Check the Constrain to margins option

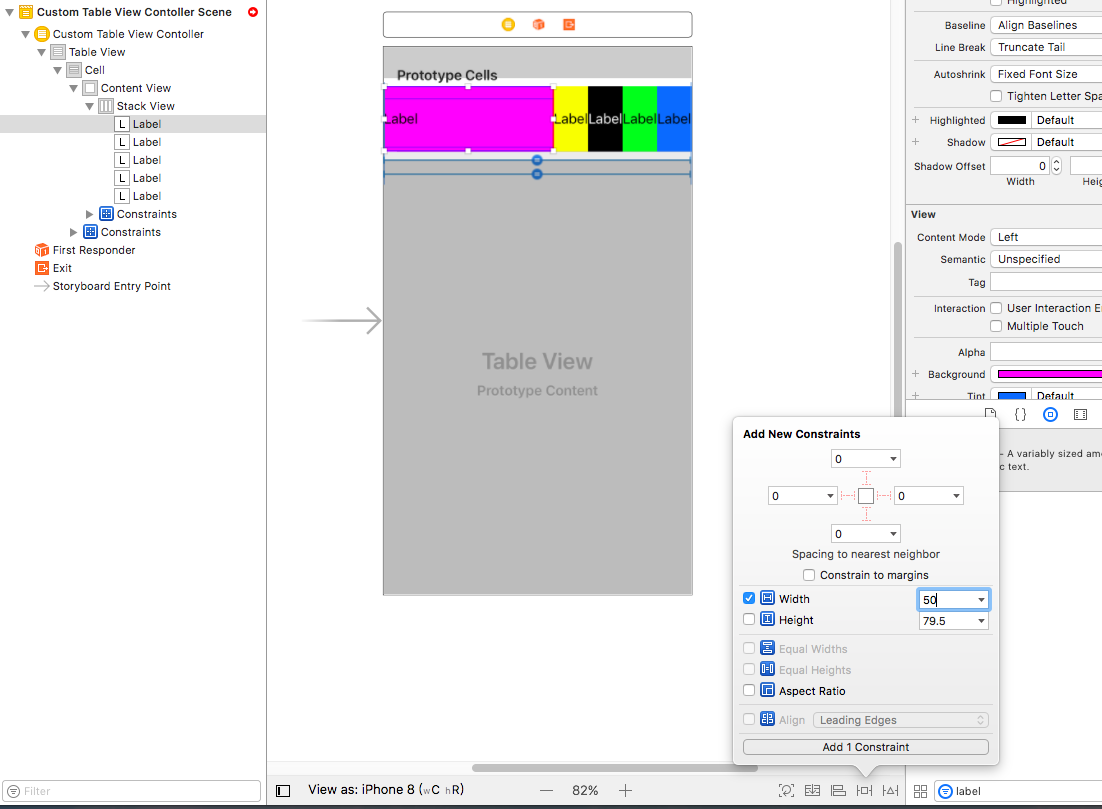click(809, 575)
